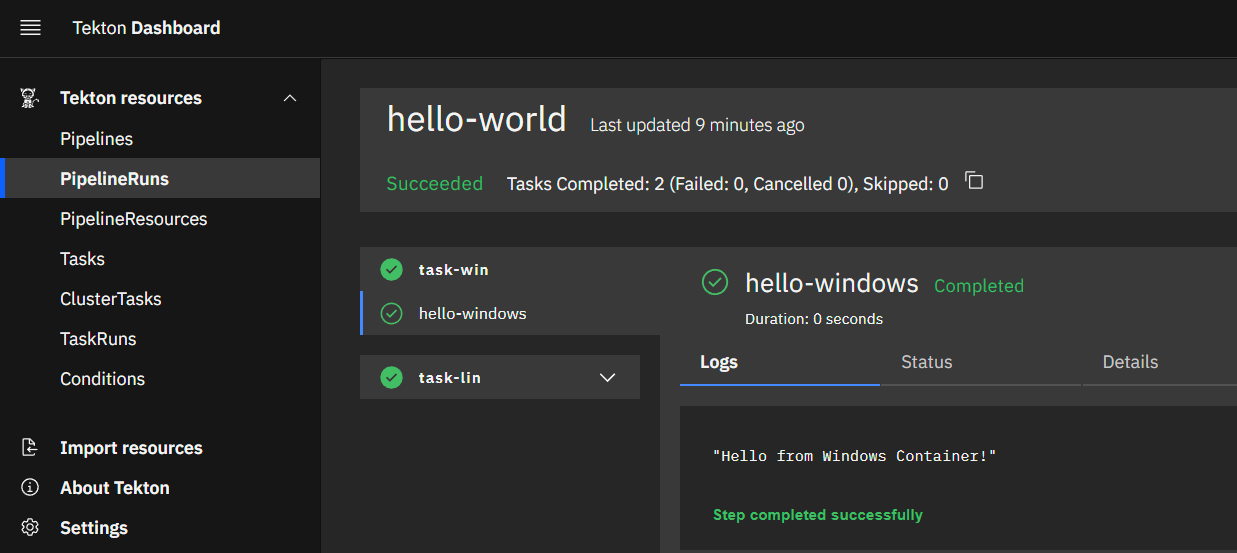Image resolution: width=1237 pixels, height=553 pixels.
Task: Open Conditions in the sidebar
Action: point(160,379)
